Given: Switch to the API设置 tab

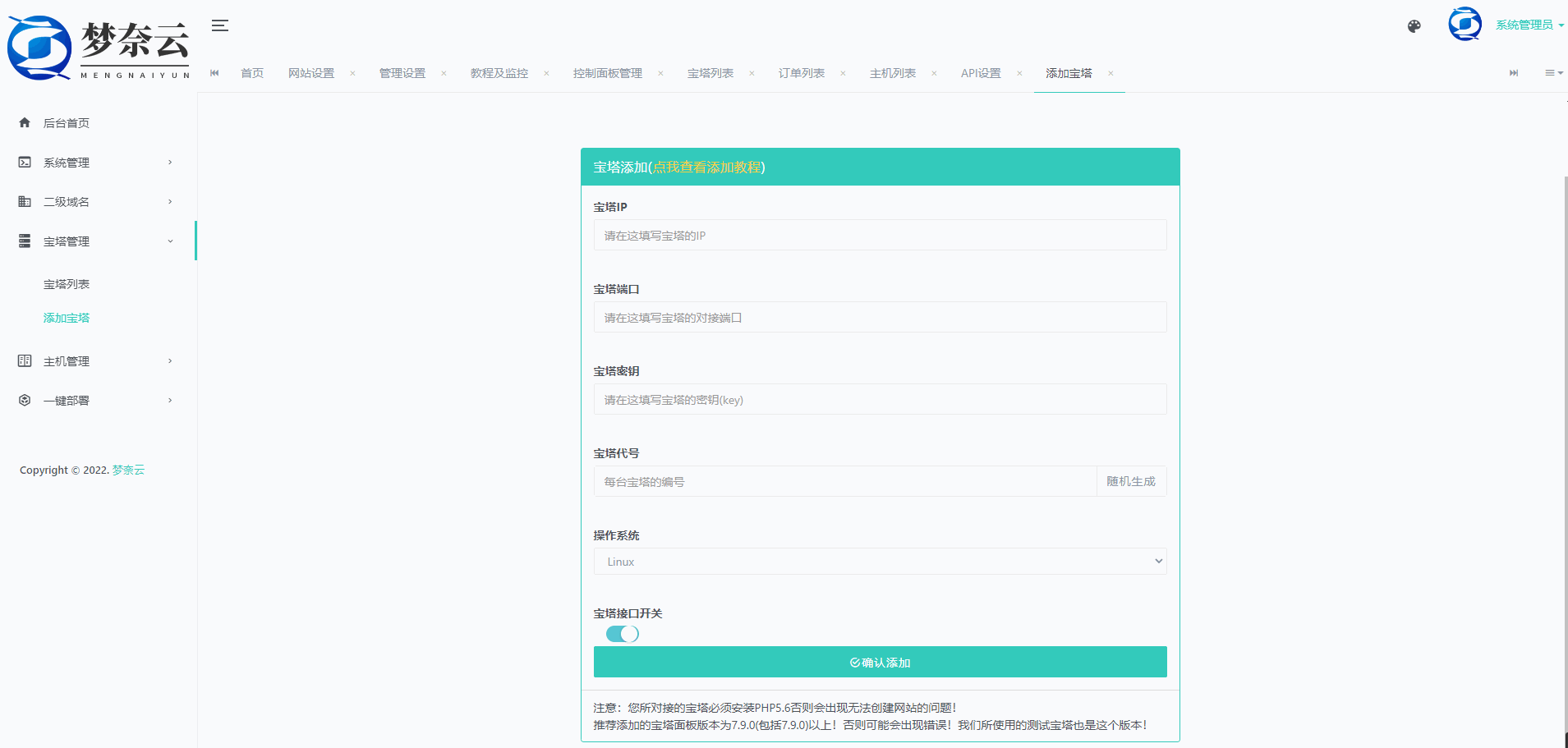Looking at the screenshot, I should [x=980, y=73].
